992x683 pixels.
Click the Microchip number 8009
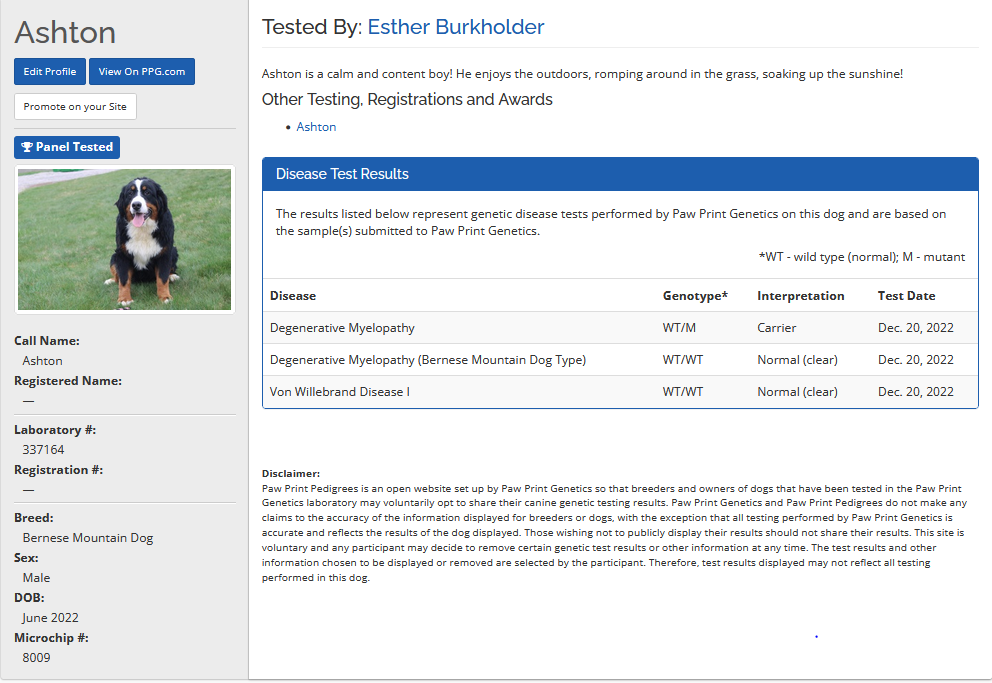(x=36, y=658)
